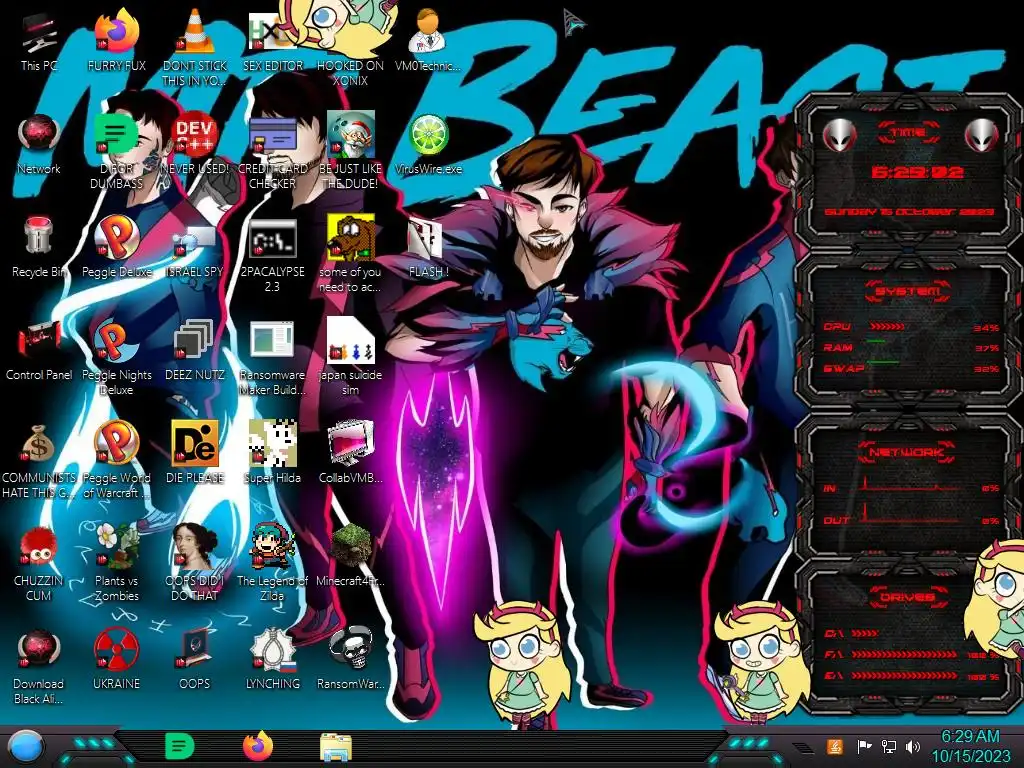The width and height of the screenshot is (1024, 768).
Task: Open the Recycle Bin
Action: tap(39, 247)
